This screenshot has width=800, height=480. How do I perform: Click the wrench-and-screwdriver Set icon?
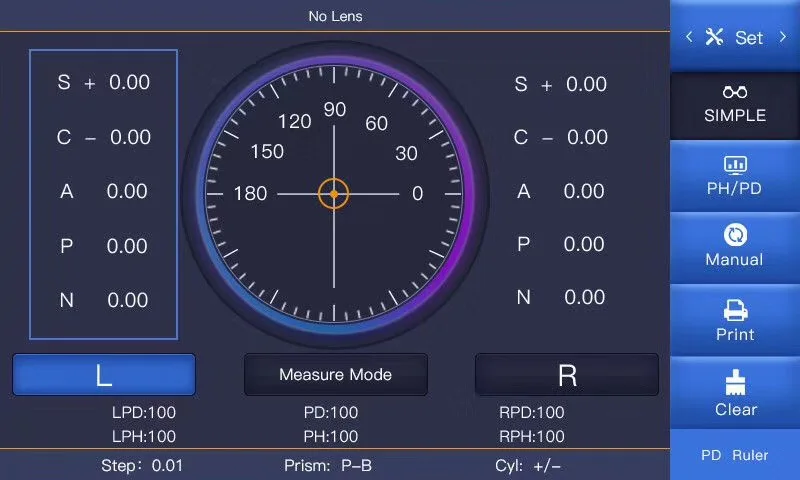tap(714, 37)
